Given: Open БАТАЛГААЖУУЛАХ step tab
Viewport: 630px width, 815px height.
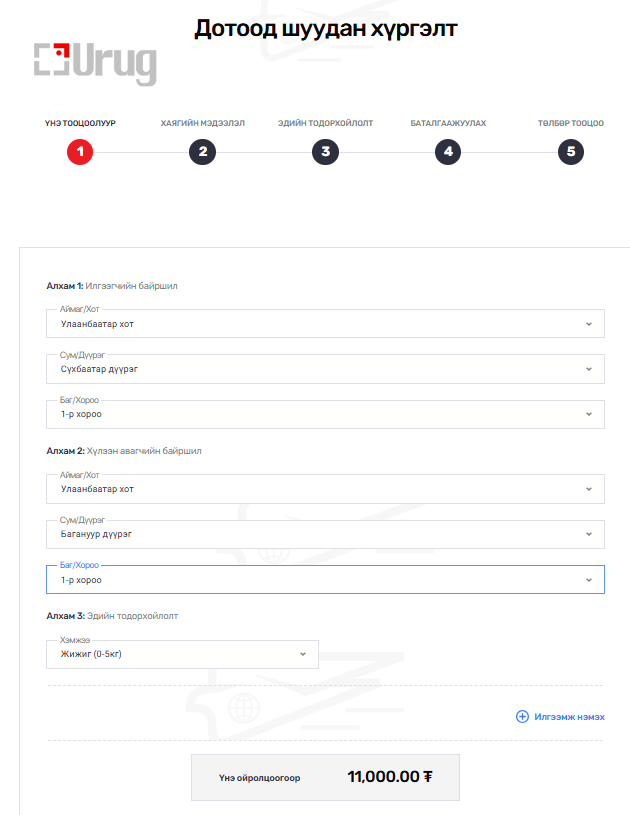Looking at the screenshot, I should pyautogui.click(x=448, y=123).
